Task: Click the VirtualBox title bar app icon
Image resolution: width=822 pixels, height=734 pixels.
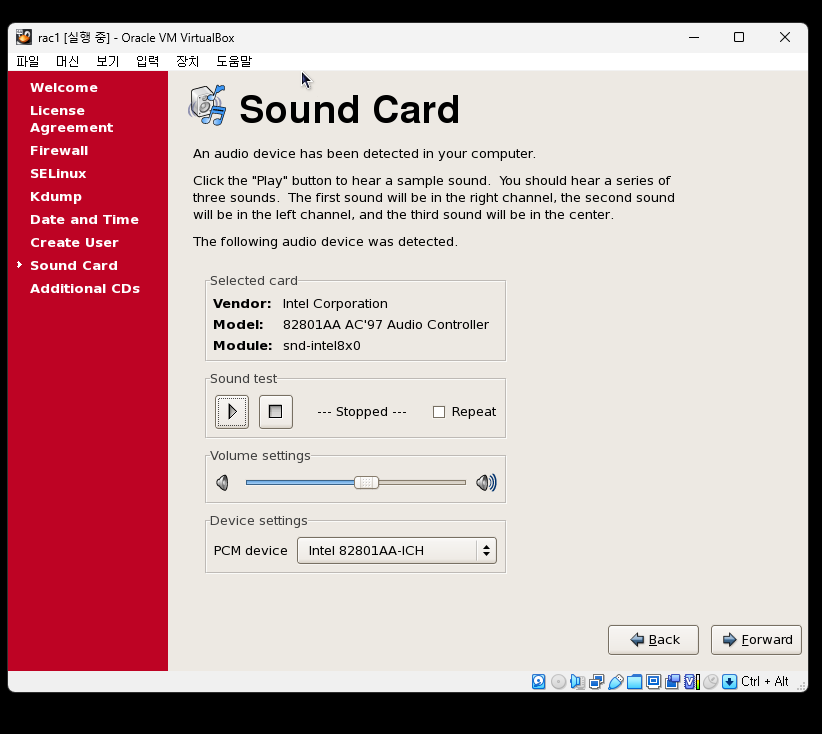Action: [24, 37]
